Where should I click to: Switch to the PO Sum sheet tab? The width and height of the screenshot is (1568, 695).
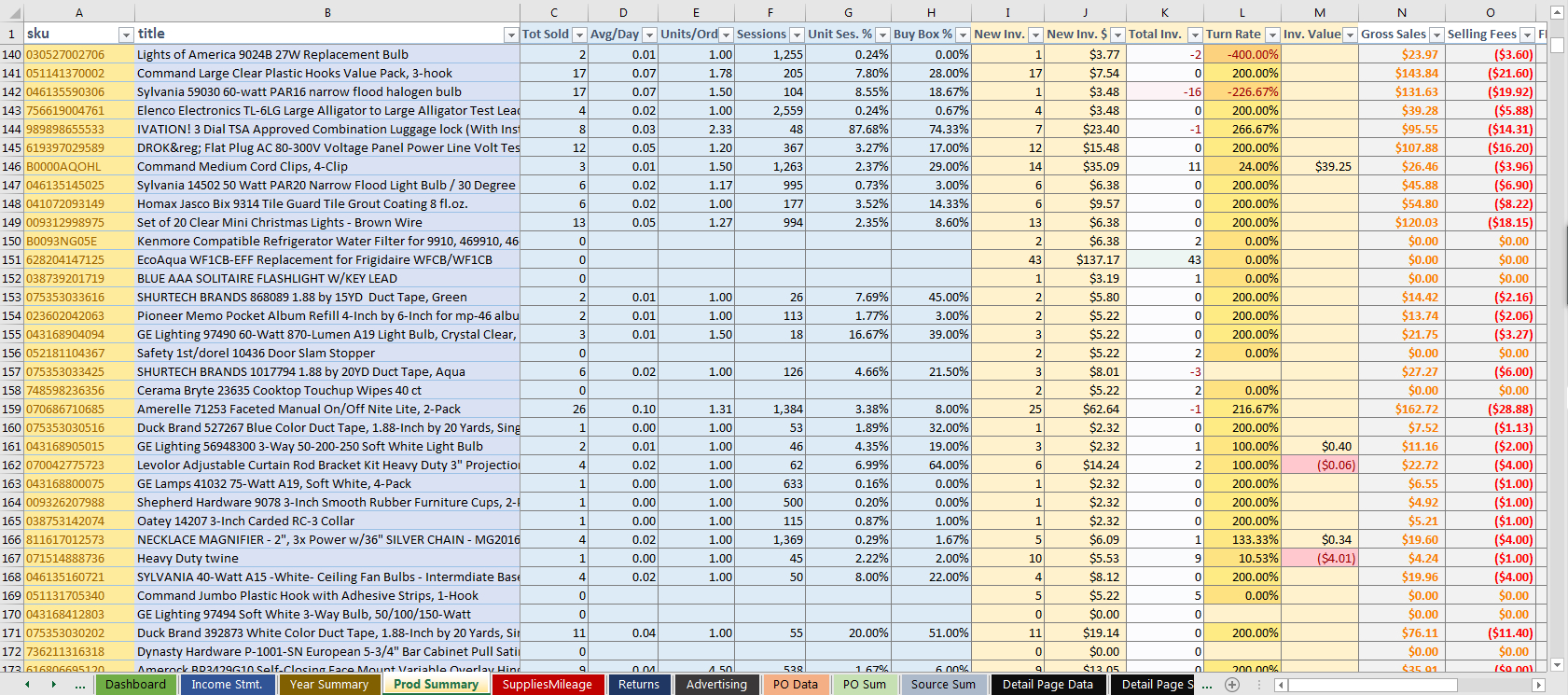point(865,685)
